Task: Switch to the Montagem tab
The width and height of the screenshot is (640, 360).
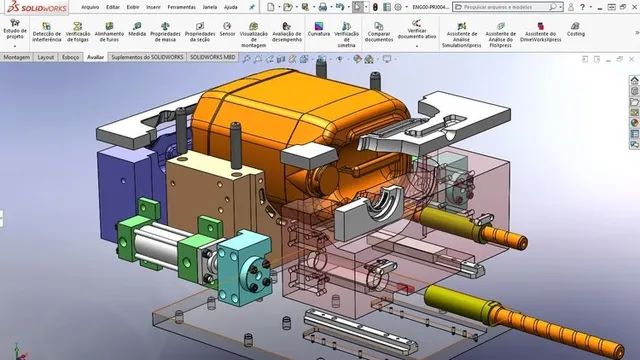Action: coord(16,57)
